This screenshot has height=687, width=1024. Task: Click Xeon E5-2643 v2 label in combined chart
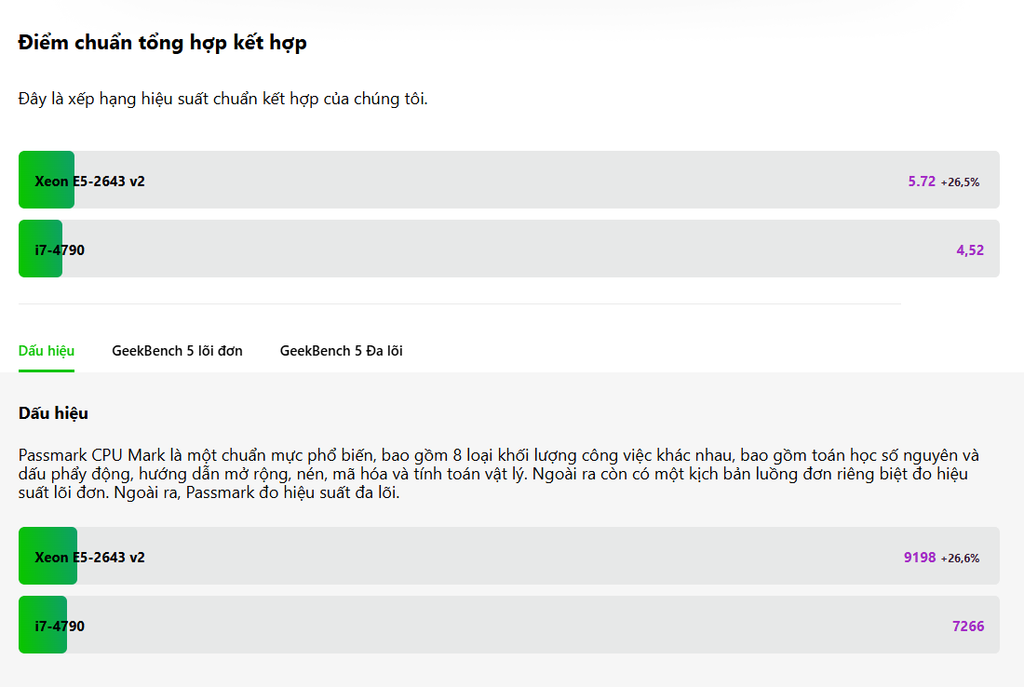pyautogui.click(x=89, y=181)
